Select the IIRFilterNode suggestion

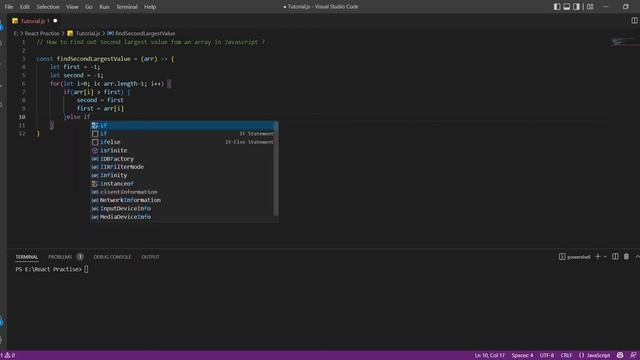[x=182, y=167]
